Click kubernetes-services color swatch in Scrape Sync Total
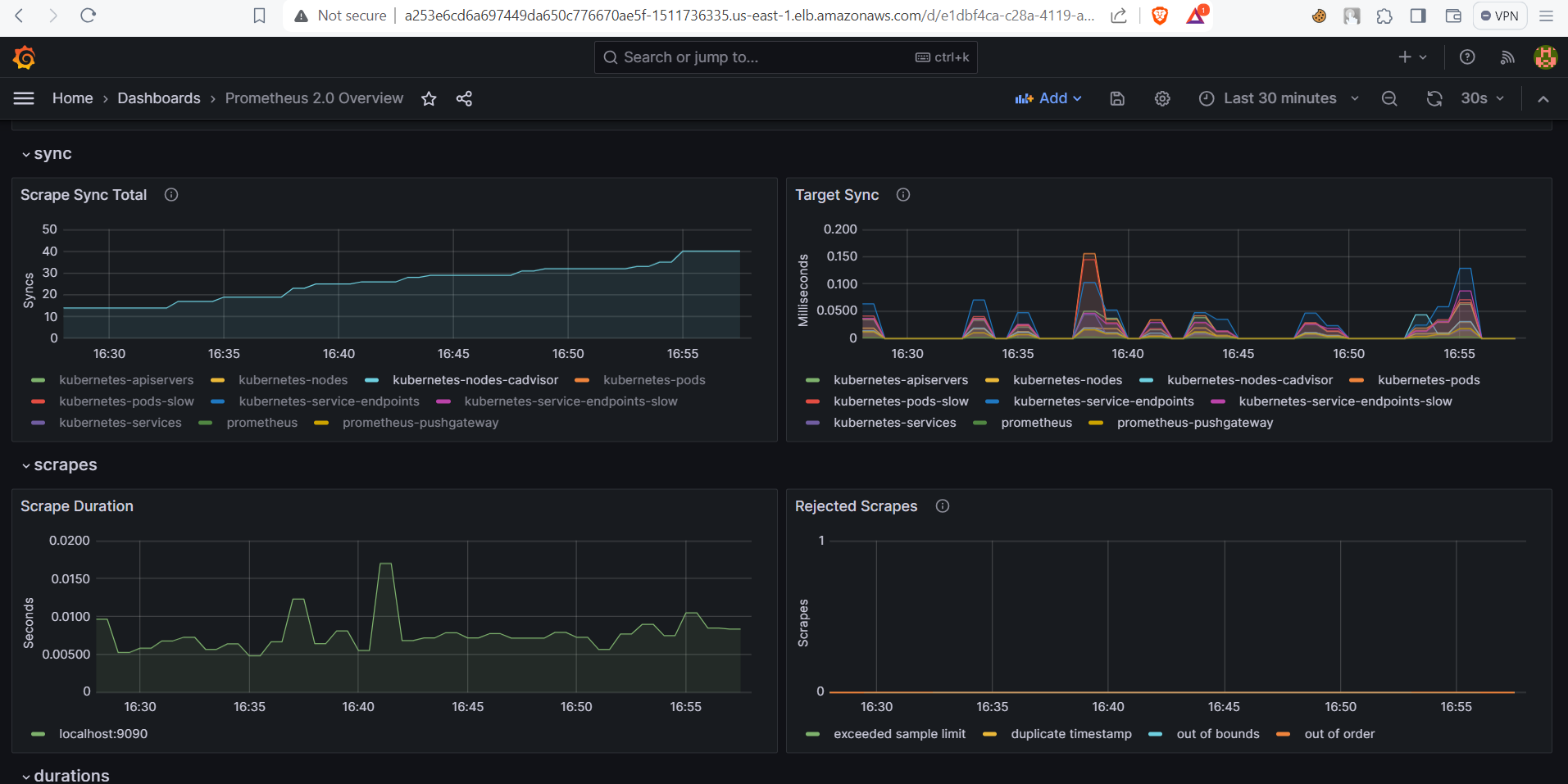The height and width of the screenshot is (784, 1568). coord(38,423)
